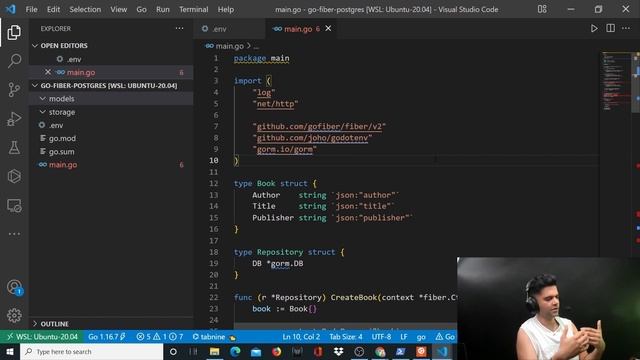Open go.mod file in explorer tree

click(111, 138)
